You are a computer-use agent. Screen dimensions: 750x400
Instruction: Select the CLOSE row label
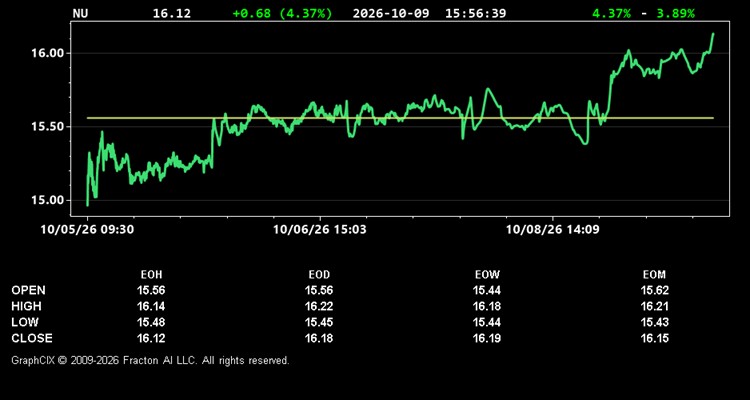(32, 338)
